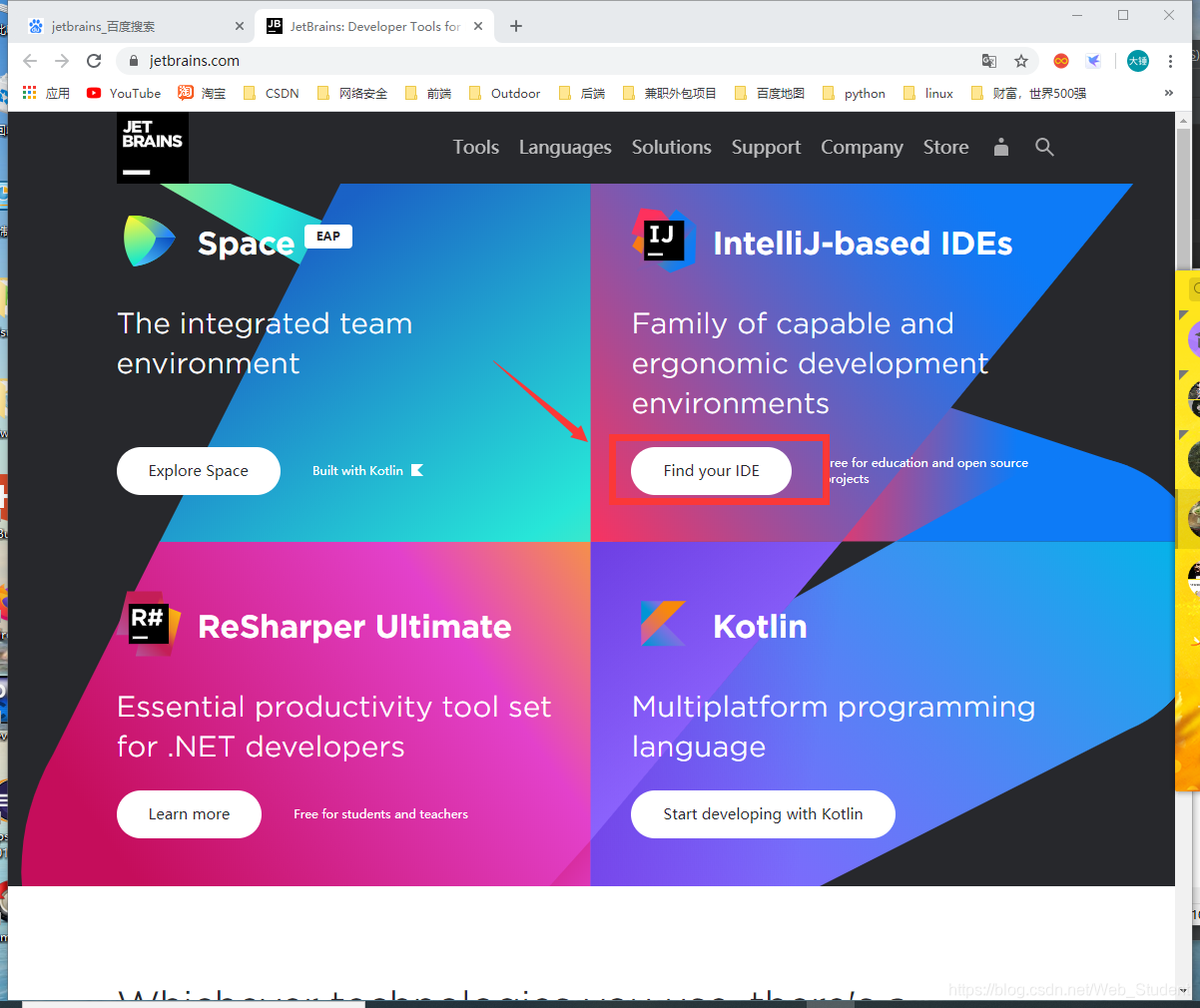
Task: Click the EAP badge next to Space
Action: [x=328, y=237]
